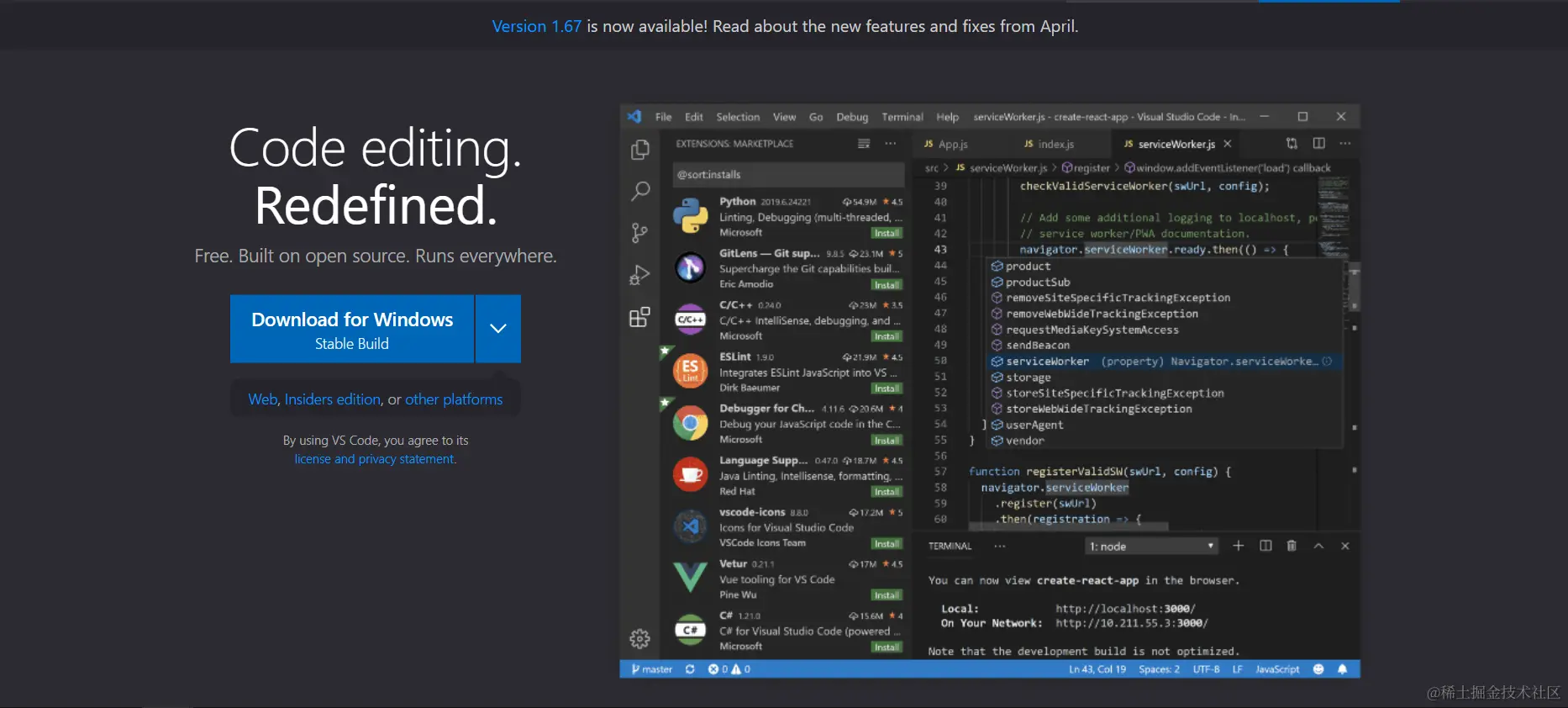The image size is (1568, 708).
Task: Click the JavaScript language mode indicator
Action: 1277,669
